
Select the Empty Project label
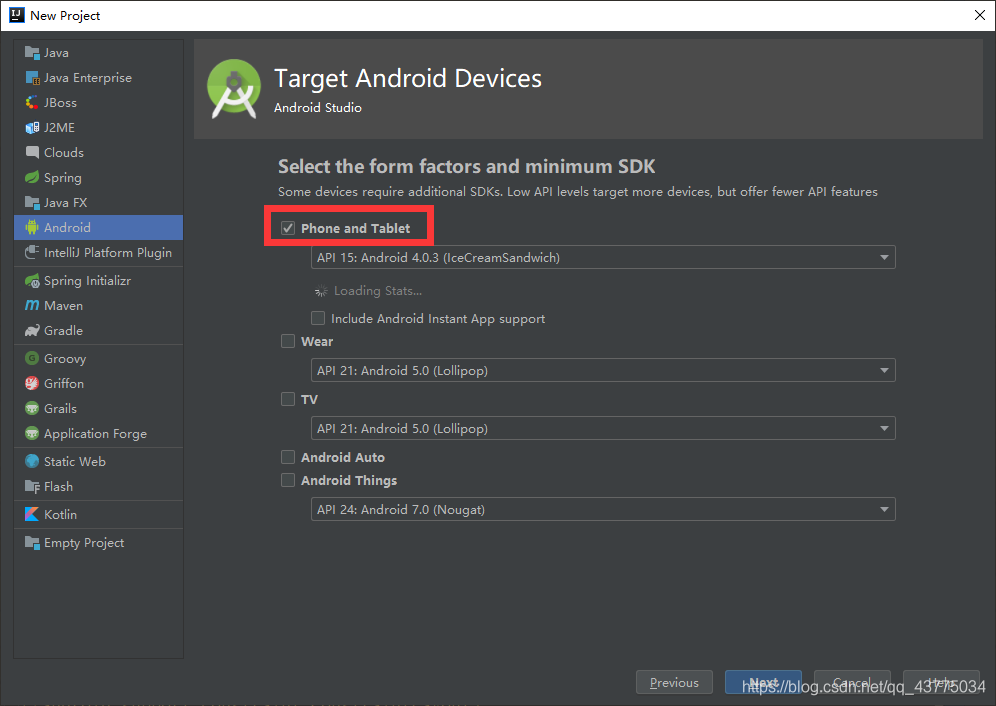(x=84, y=543)
